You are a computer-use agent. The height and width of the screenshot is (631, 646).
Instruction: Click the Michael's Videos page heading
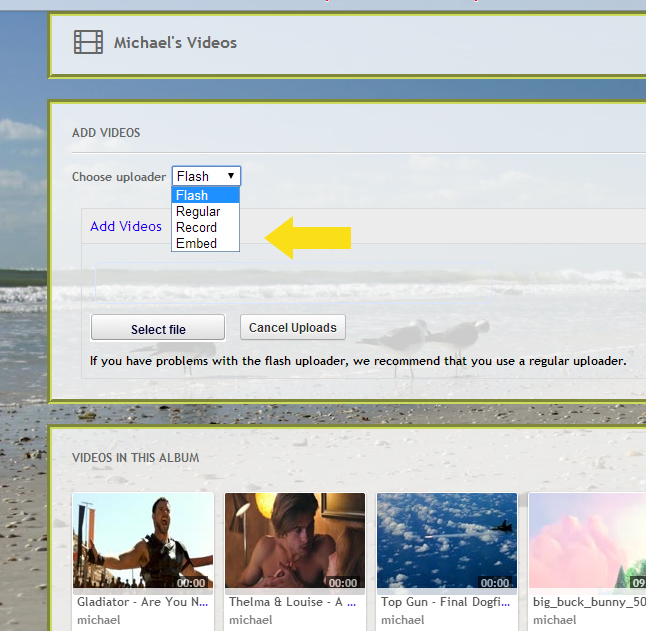point(175,43)
